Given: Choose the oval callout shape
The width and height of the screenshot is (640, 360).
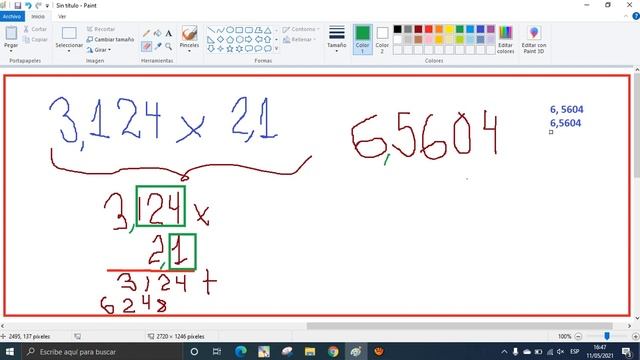Looking at the screenshot, I should pos(258,49).
